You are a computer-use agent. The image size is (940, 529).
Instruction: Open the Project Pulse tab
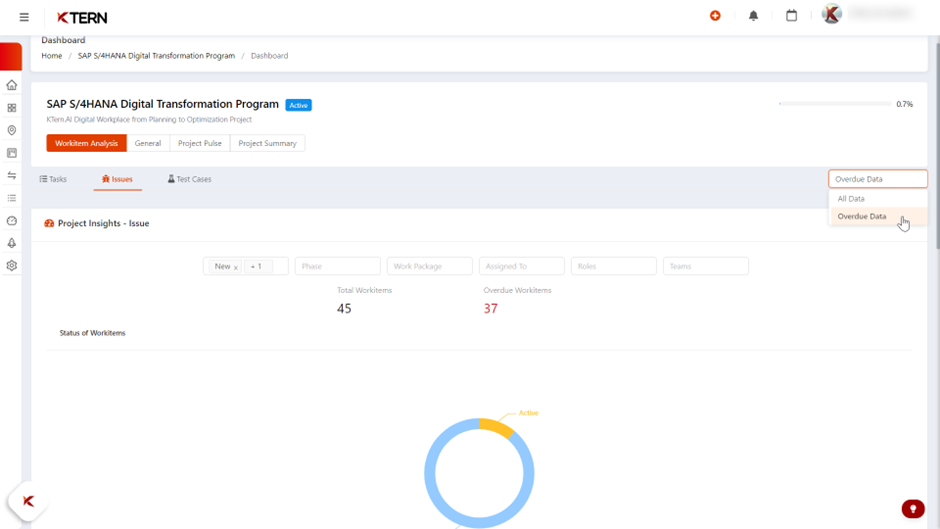point(200,143)
